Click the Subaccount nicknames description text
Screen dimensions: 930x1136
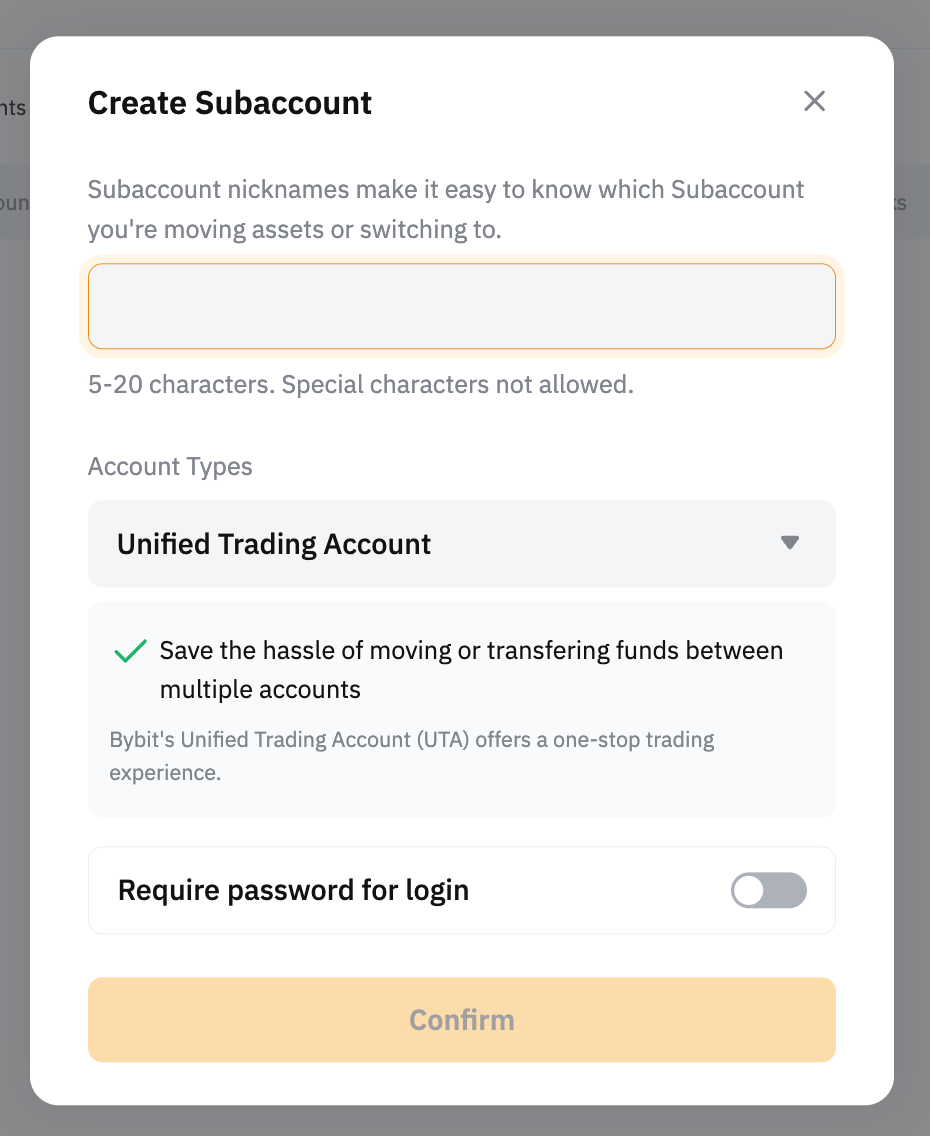(x=446, y=209)
